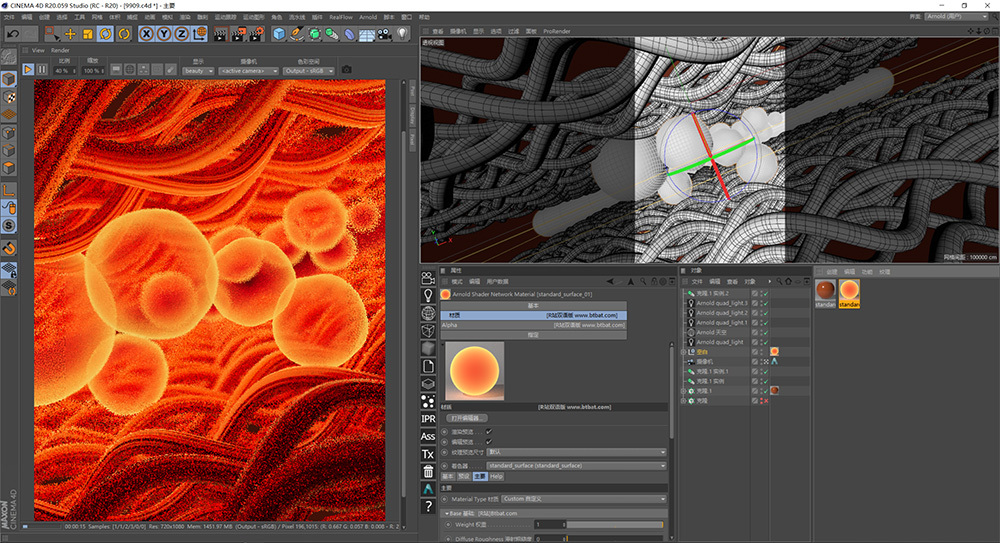1000x543 pixels.
Task: Select the Rotate tool icon
Action: pyautogui.click(x=106, y=34)
